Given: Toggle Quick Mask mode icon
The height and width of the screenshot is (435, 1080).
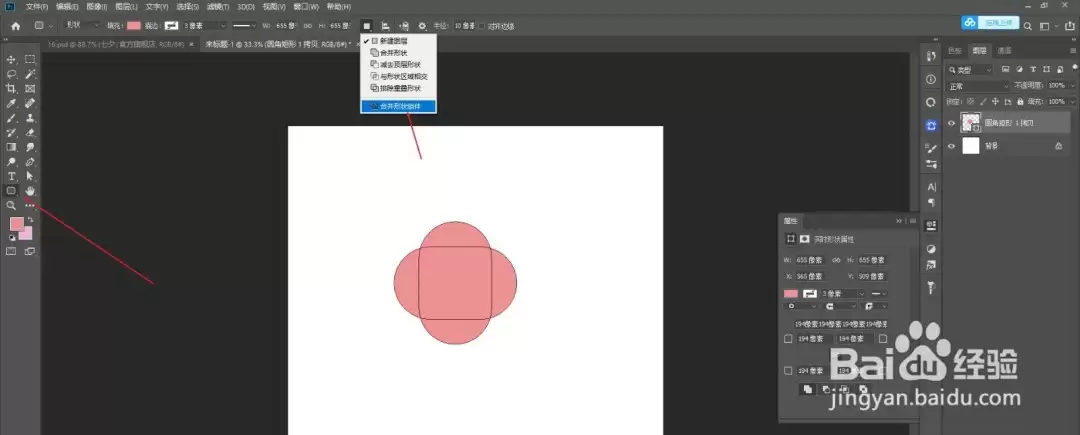Looking at the screenshot, I should pos(11,251).
